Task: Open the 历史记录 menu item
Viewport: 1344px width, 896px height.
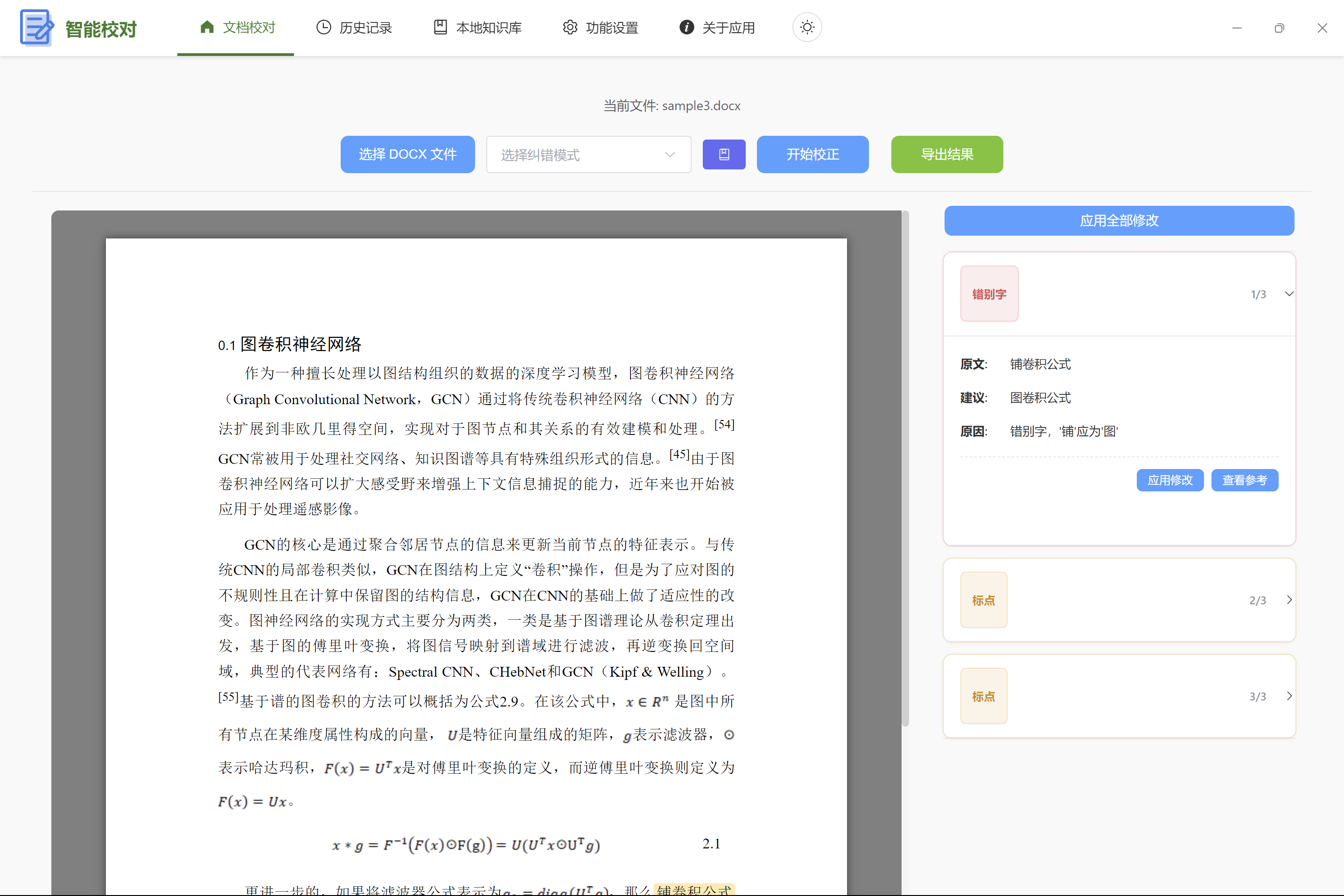Action: [x=354, y=27]
